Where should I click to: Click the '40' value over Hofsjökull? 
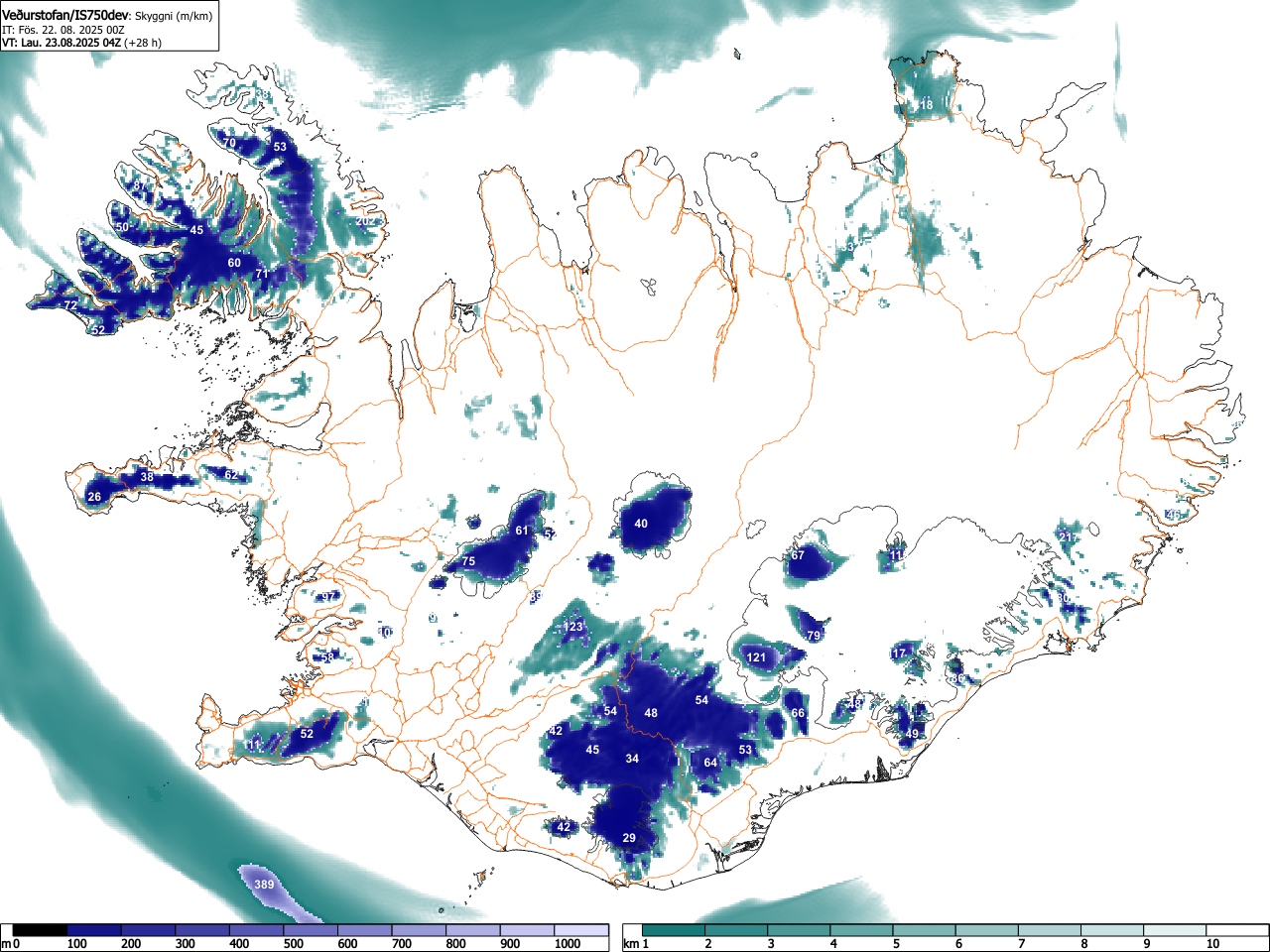pyautogui.click(x=641, y=524)
